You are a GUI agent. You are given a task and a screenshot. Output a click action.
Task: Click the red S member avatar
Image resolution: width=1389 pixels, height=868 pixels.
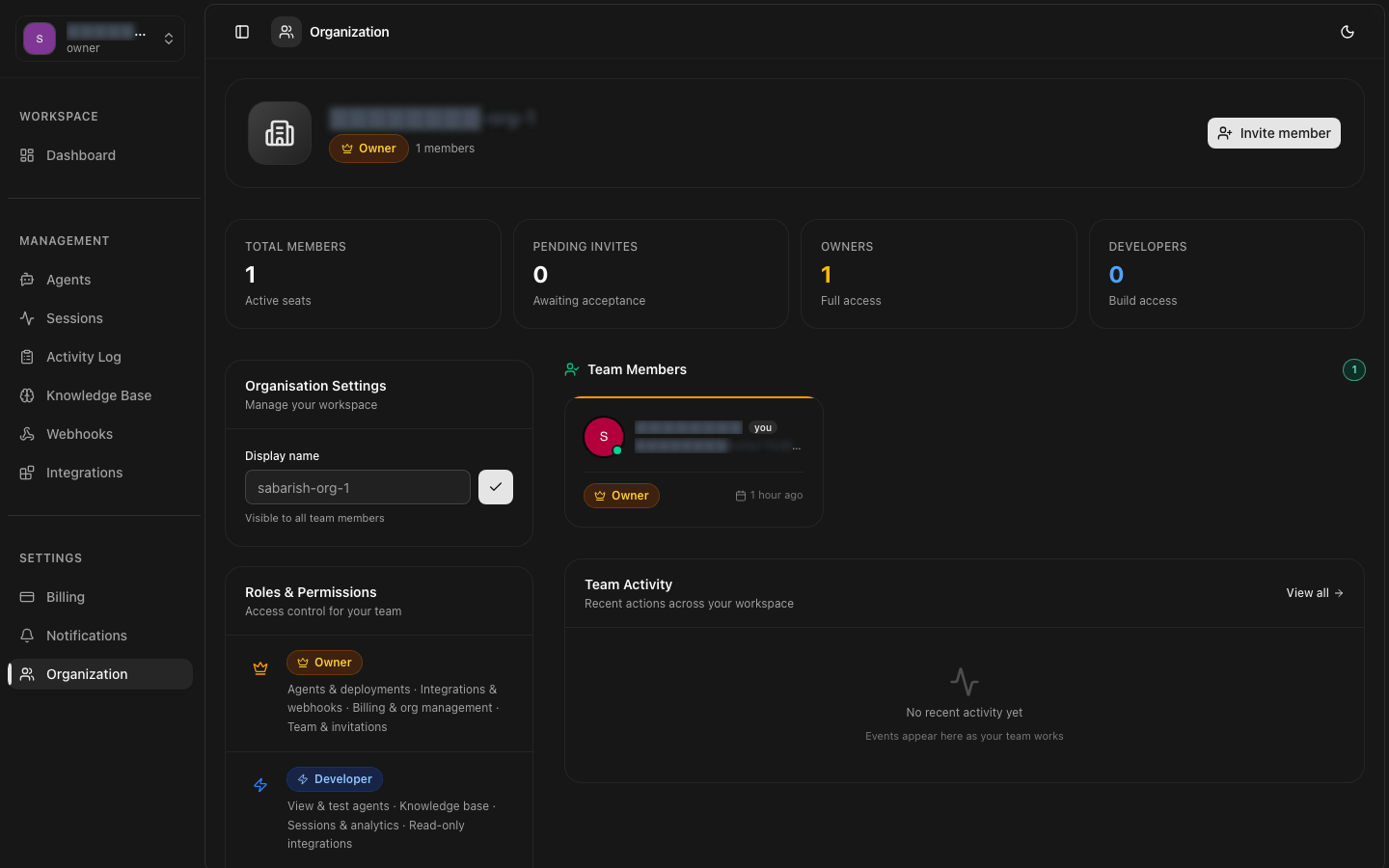coord(604,437)
